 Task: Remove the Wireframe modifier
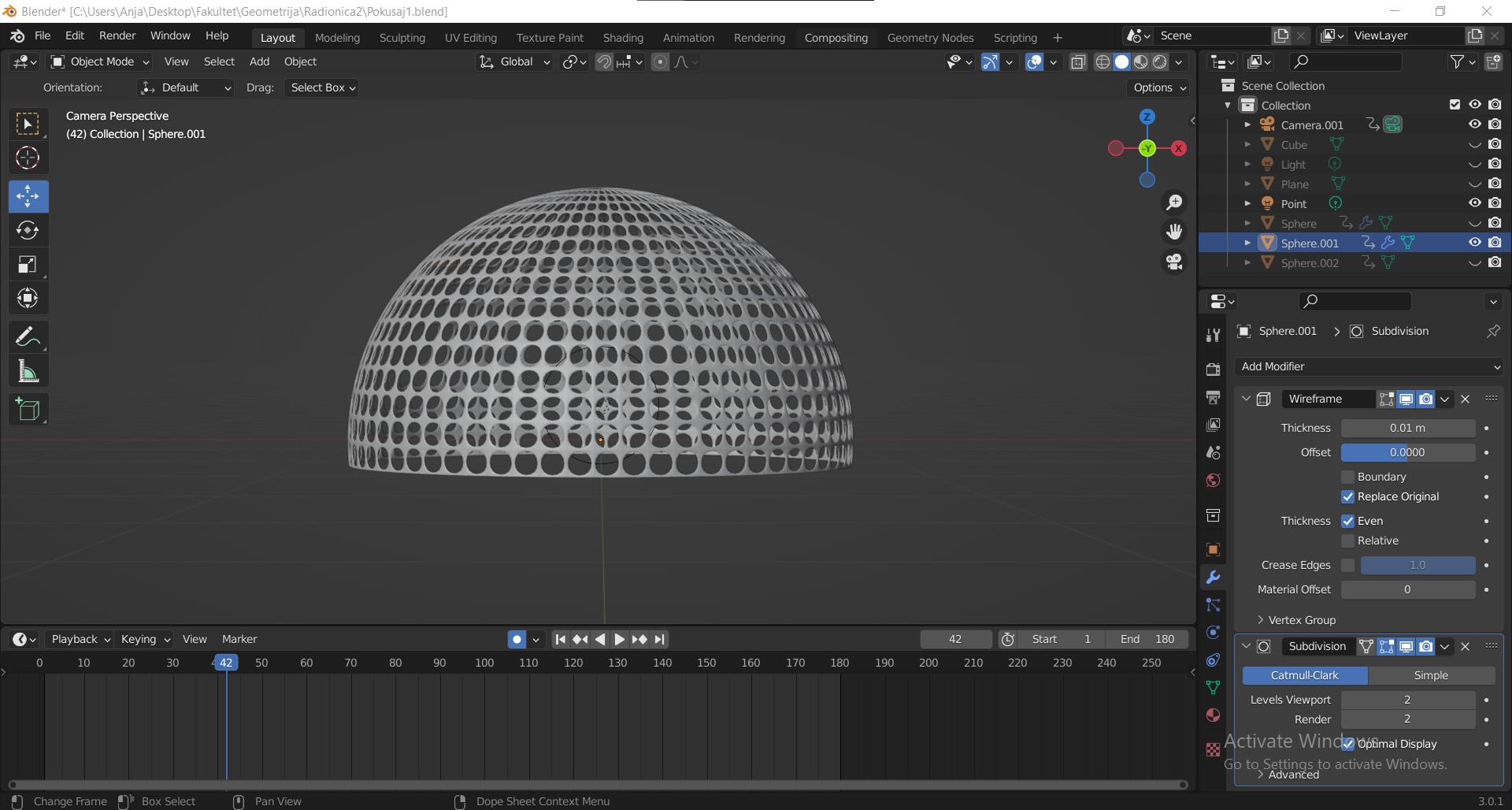click(x=1465, y=399)
